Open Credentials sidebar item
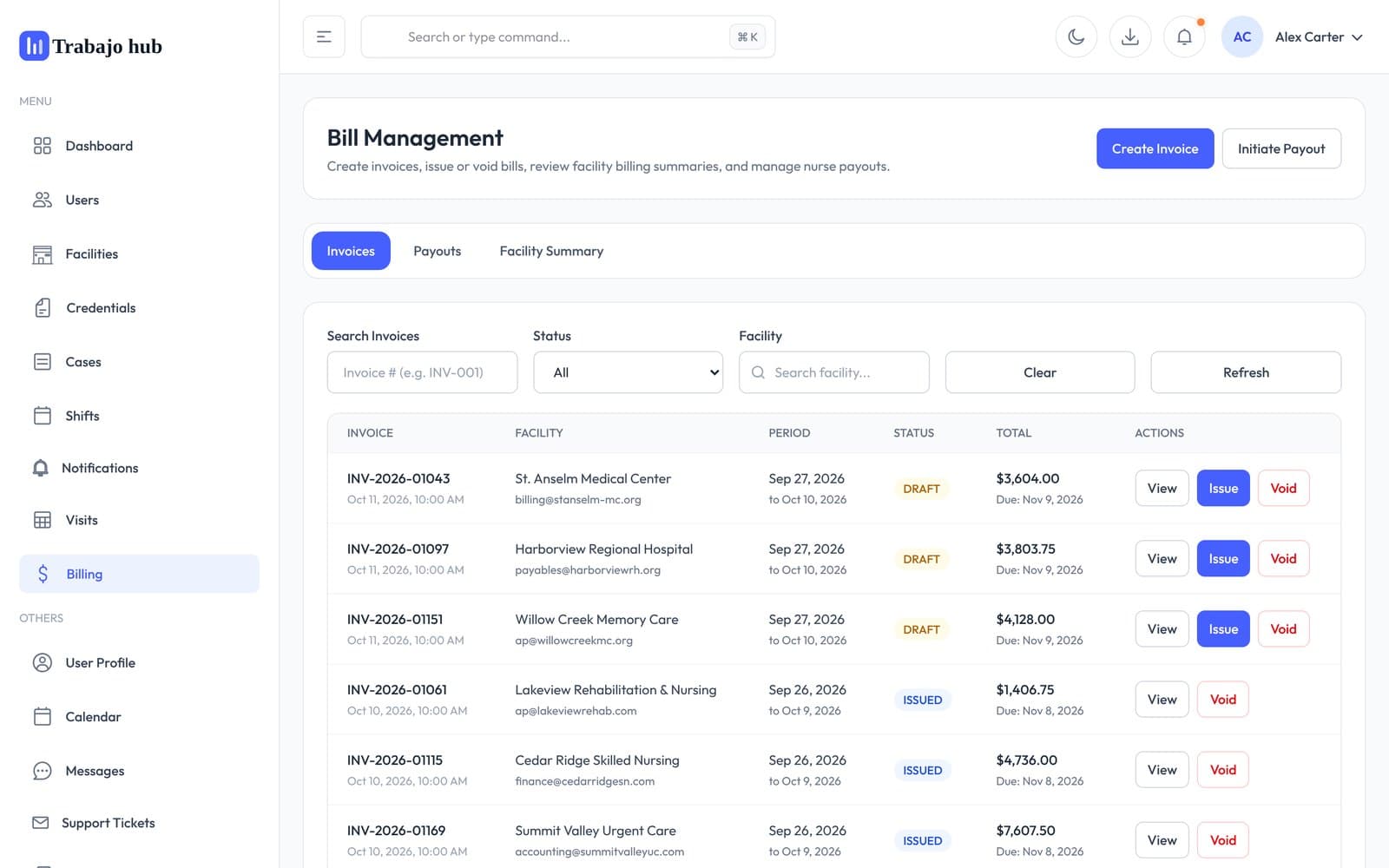This screenshot has height=868, width=1389. coord(139,307)
